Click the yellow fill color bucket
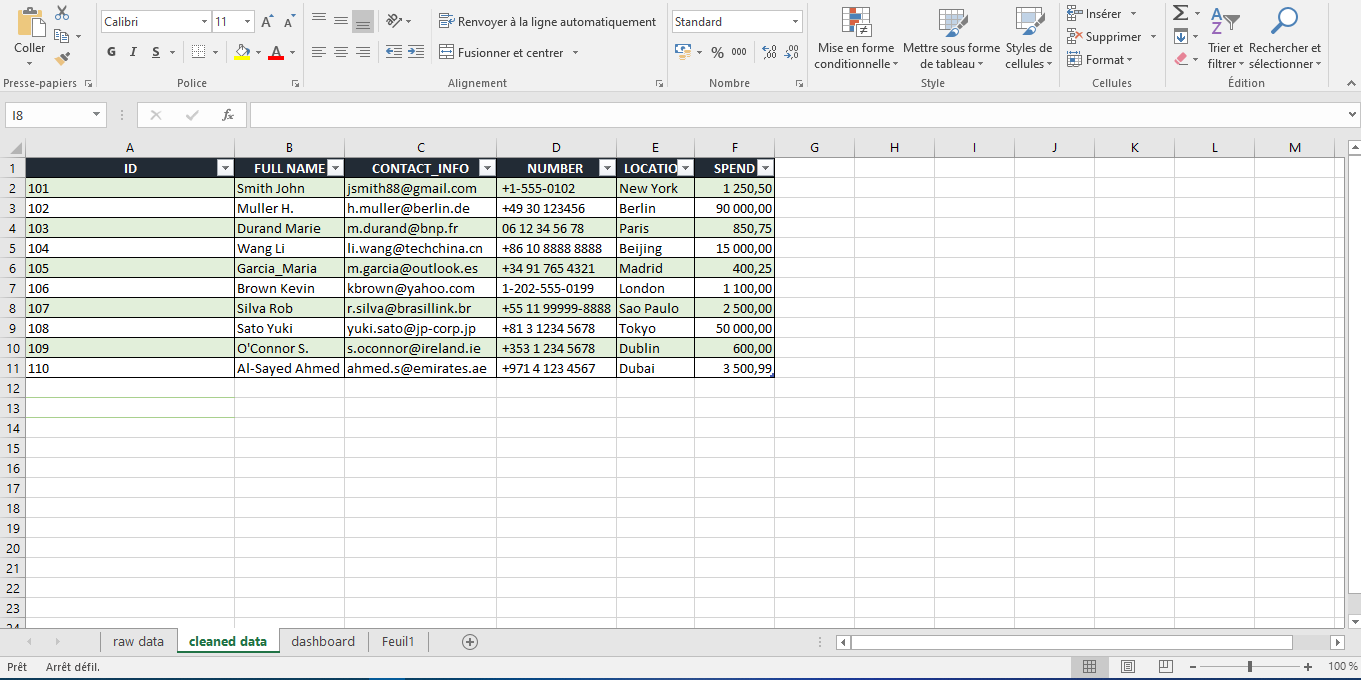 click(241, 52)
